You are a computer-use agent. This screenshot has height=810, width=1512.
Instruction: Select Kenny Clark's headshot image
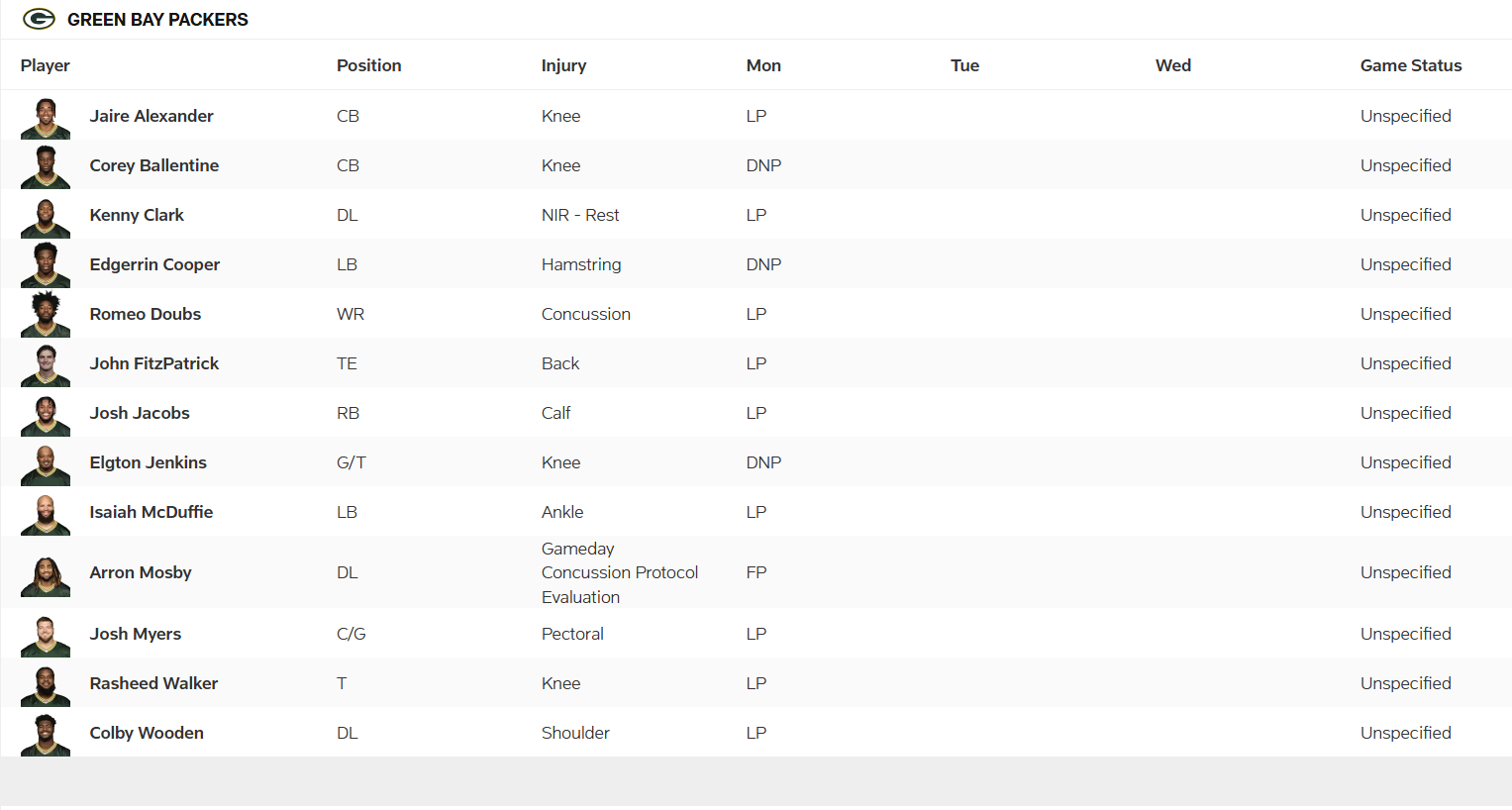pos(46,217)
